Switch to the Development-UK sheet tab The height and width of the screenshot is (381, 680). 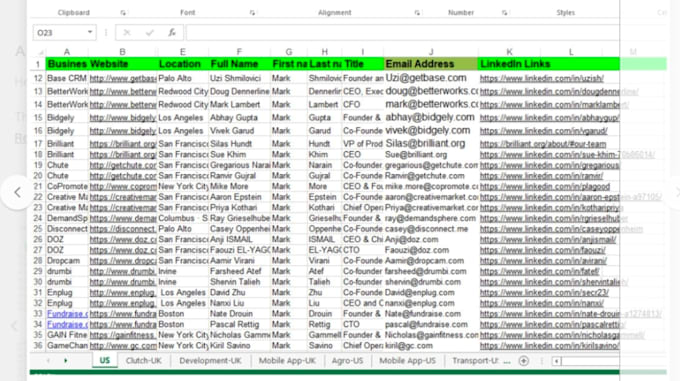coord(210,361)
